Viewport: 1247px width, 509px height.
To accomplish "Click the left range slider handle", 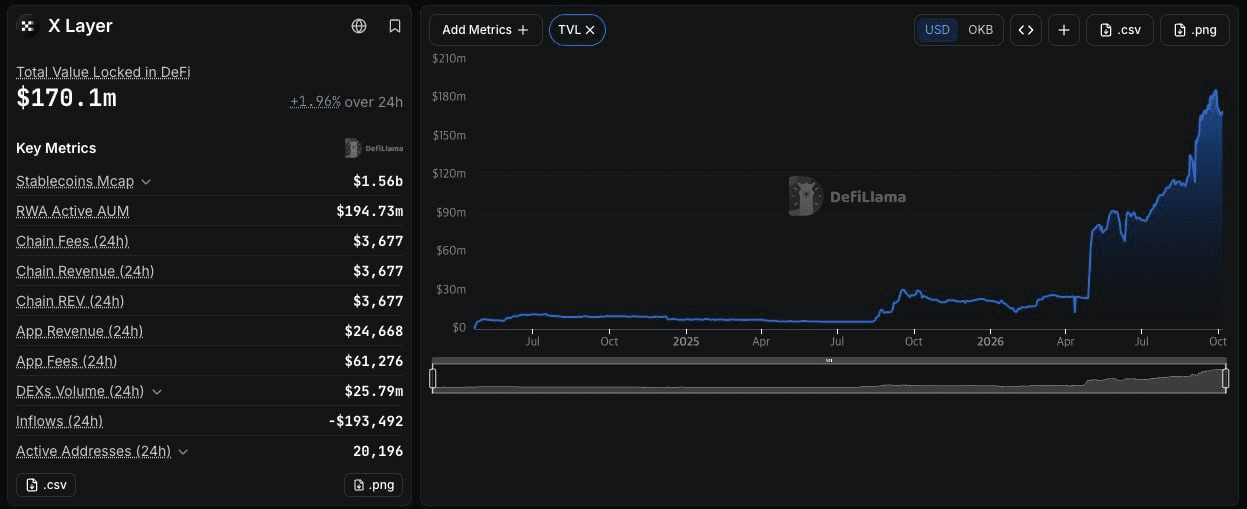I will 433,378.
